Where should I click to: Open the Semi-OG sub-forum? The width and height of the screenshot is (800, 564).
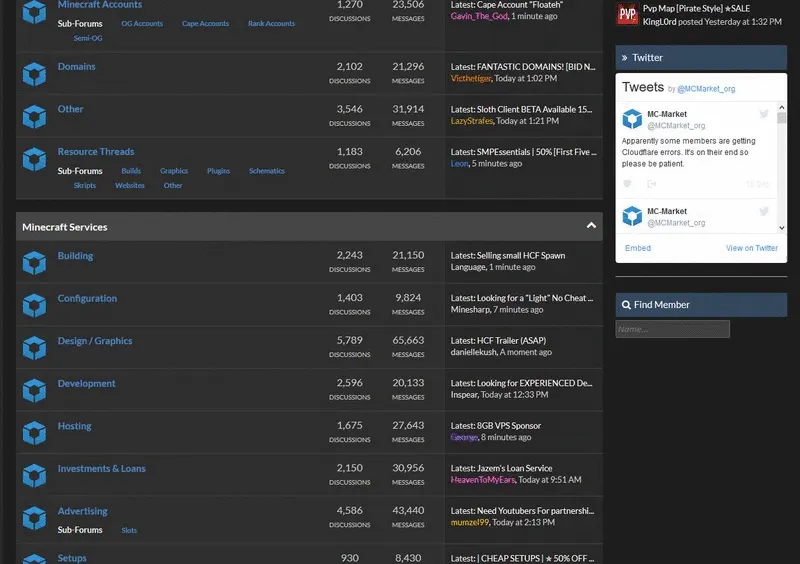click(88, 38)
